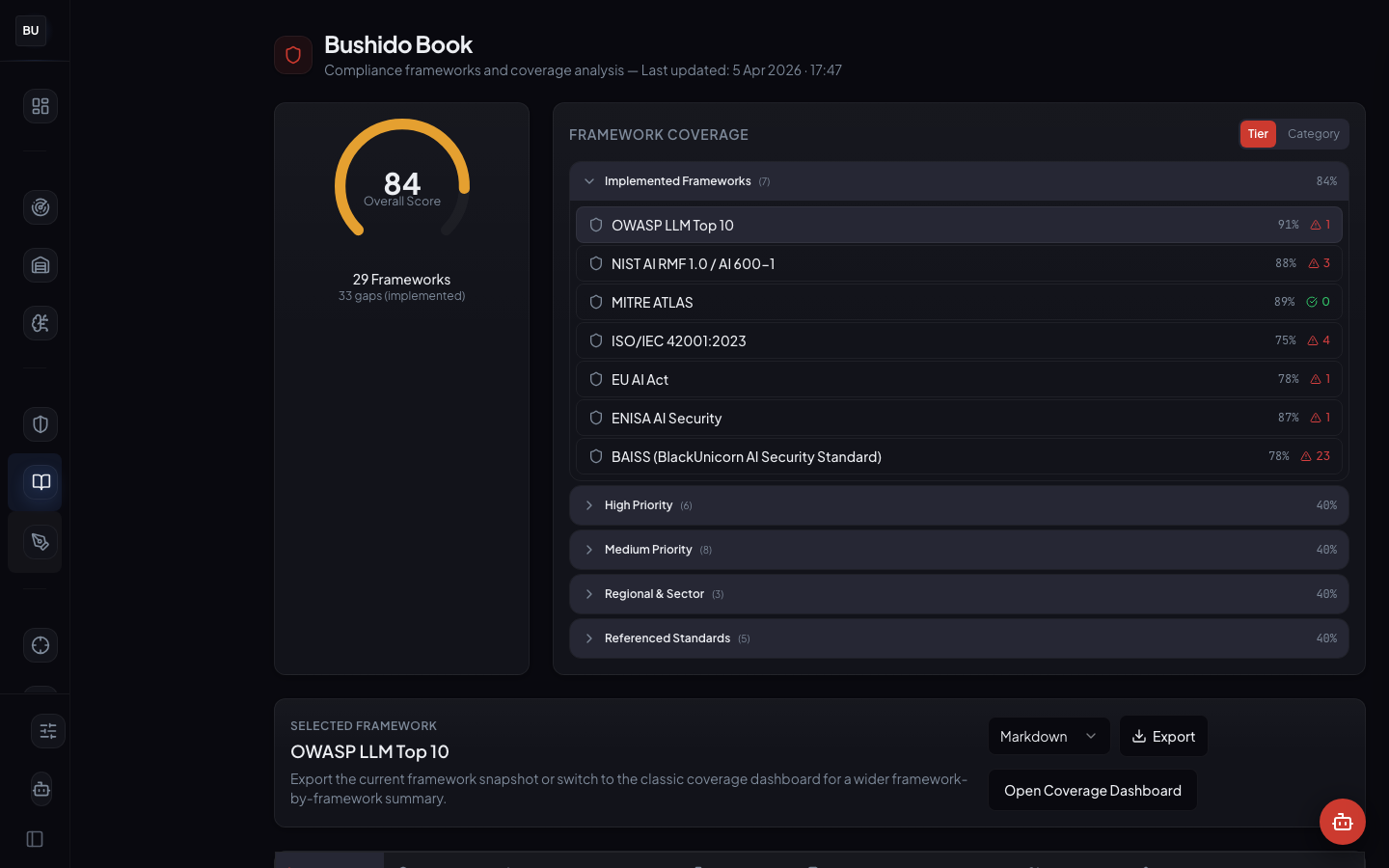The height and width of the screenshot is (868, 1389).
Task: Click the 91% value on OWASP row
Action: 1289,225
